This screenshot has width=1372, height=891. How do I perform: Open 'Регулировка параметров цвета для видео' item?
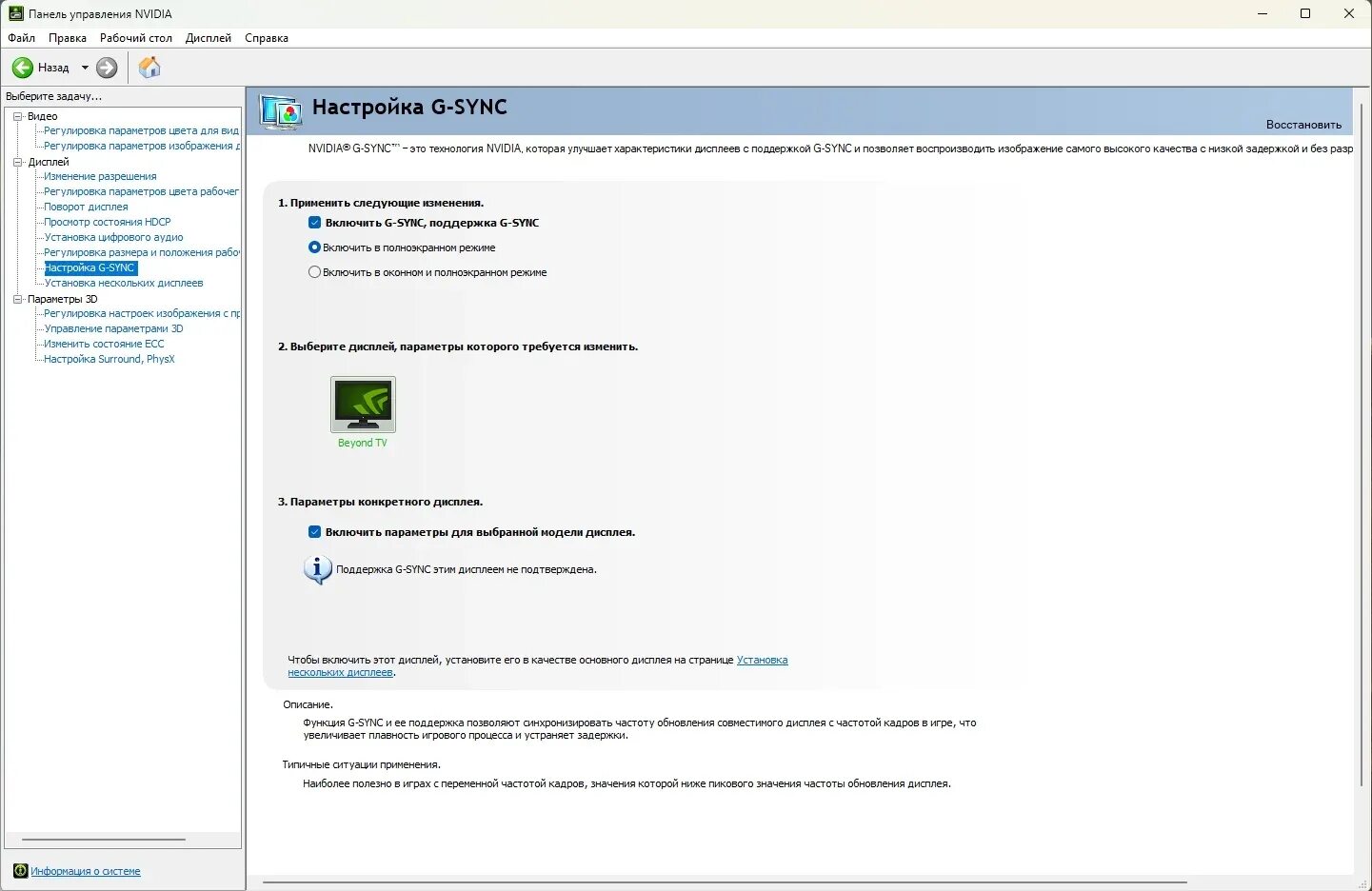(141, 130)
